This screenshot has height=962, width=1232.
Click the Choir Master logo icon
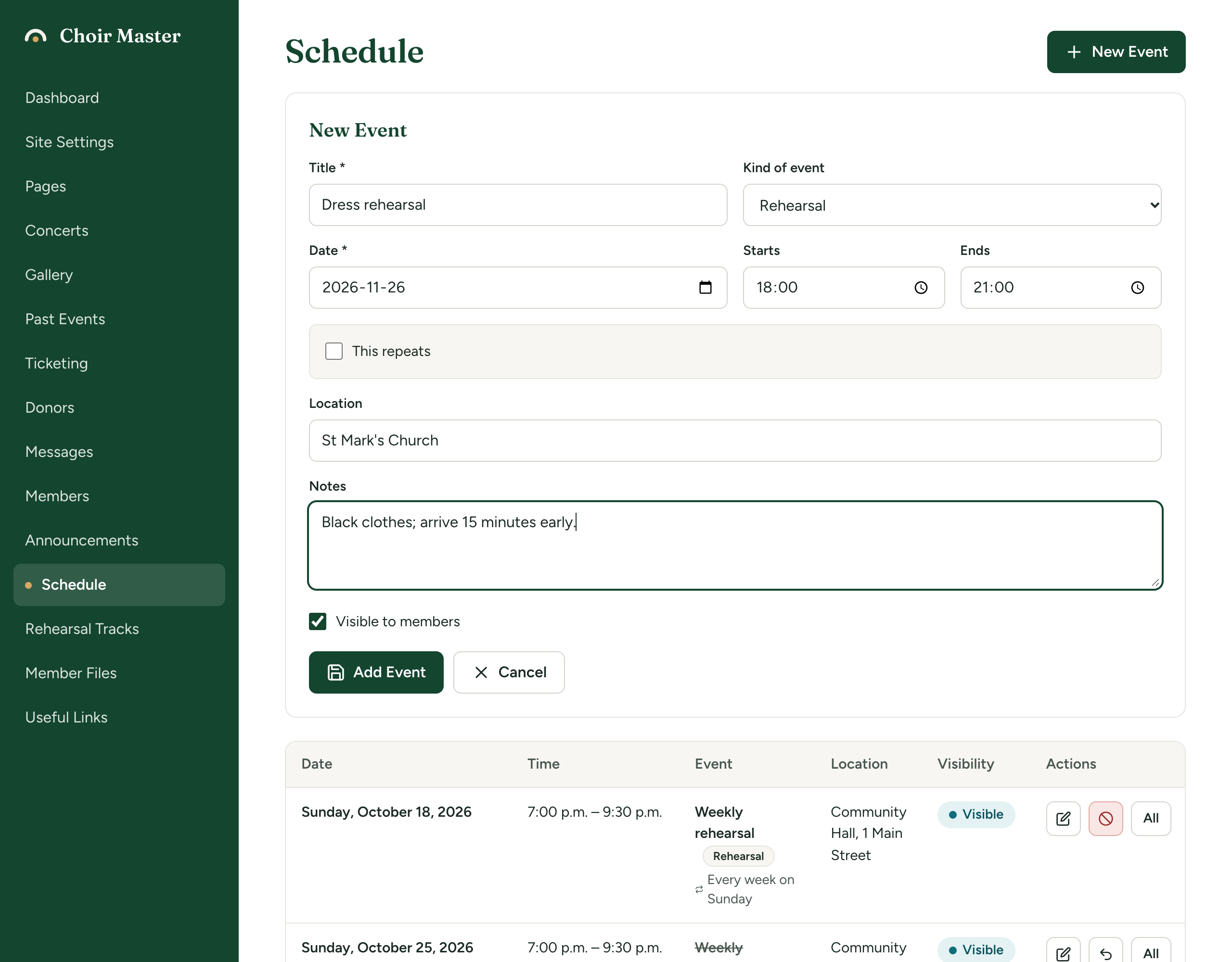point(36,36)
